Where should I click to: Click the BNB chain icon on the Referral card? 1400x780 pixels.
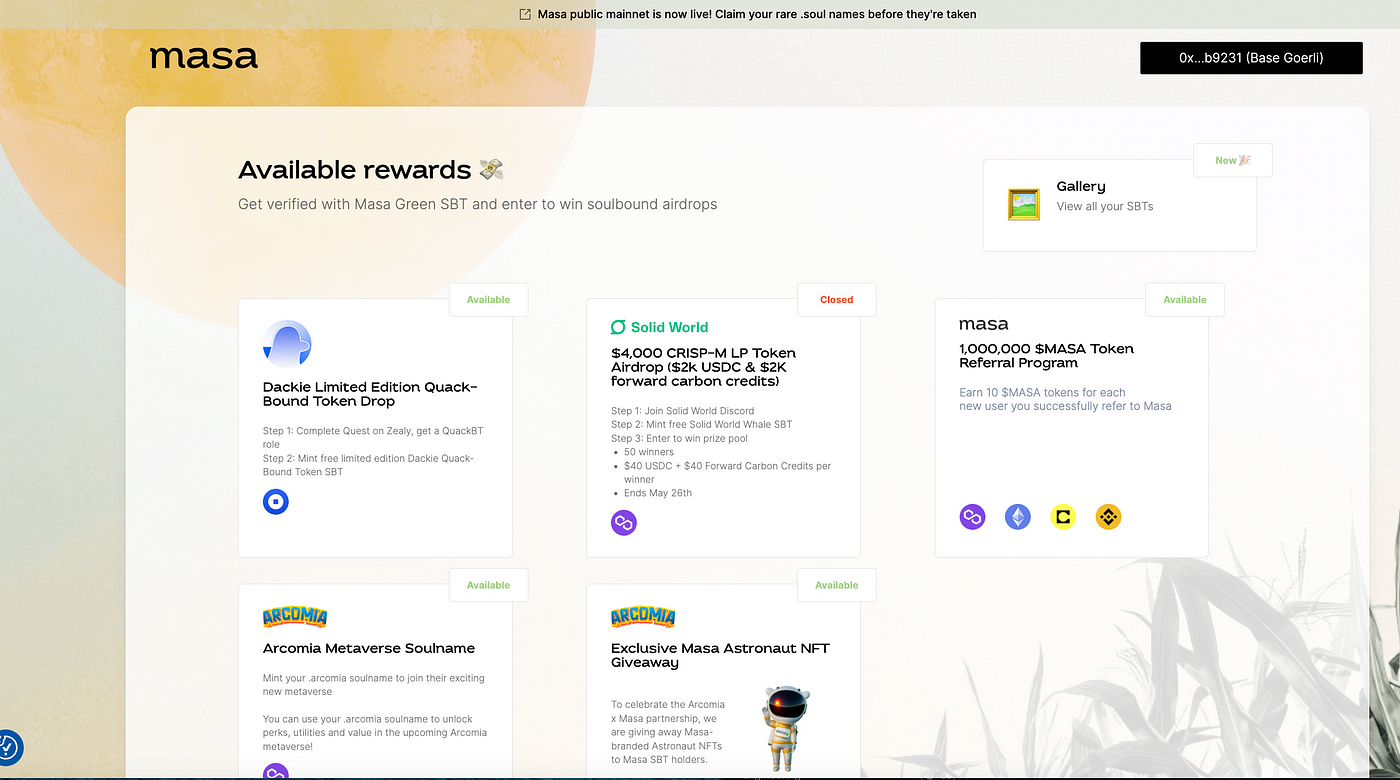pos(1108,517)
